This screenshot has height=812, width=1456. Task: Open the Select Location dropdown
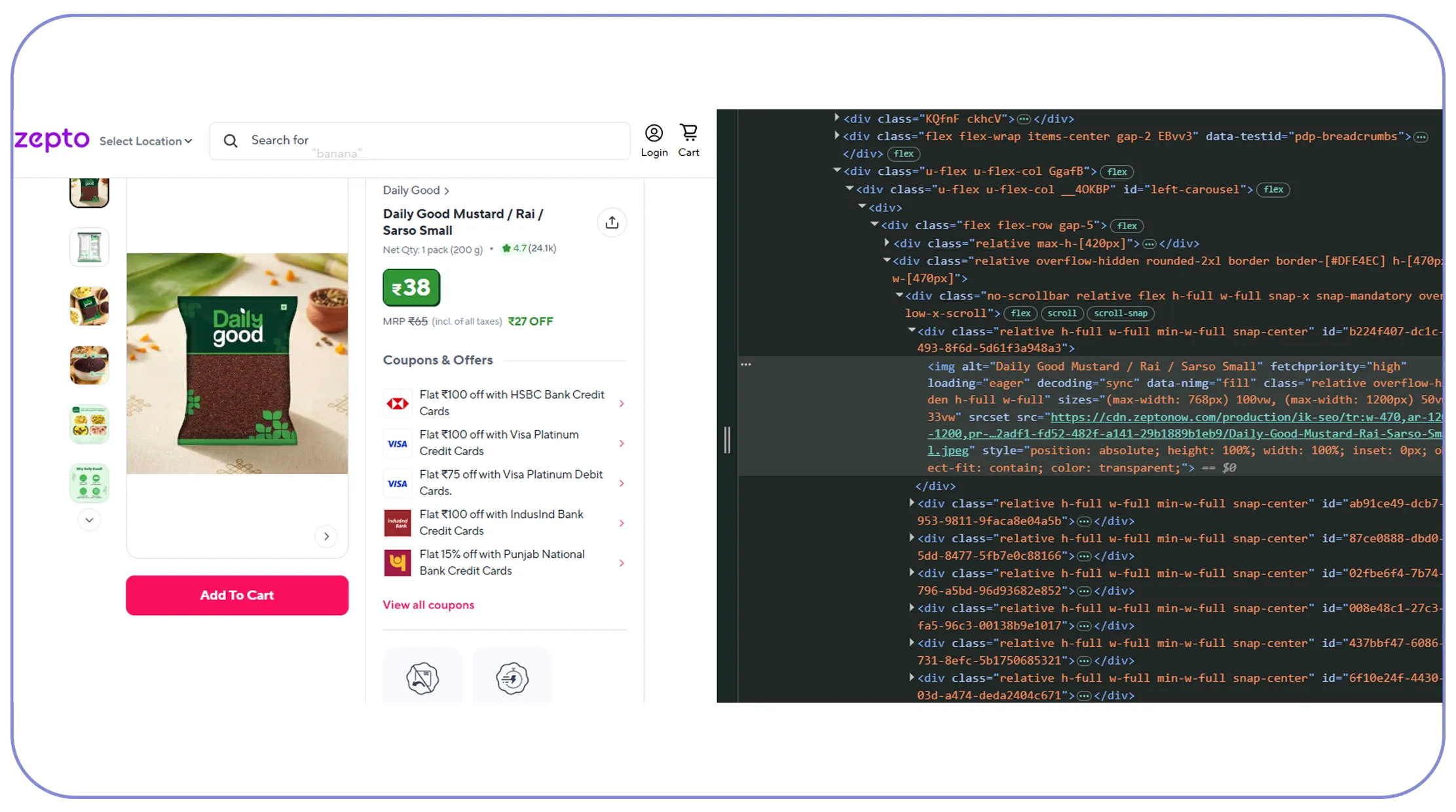[x=145, y=141]
